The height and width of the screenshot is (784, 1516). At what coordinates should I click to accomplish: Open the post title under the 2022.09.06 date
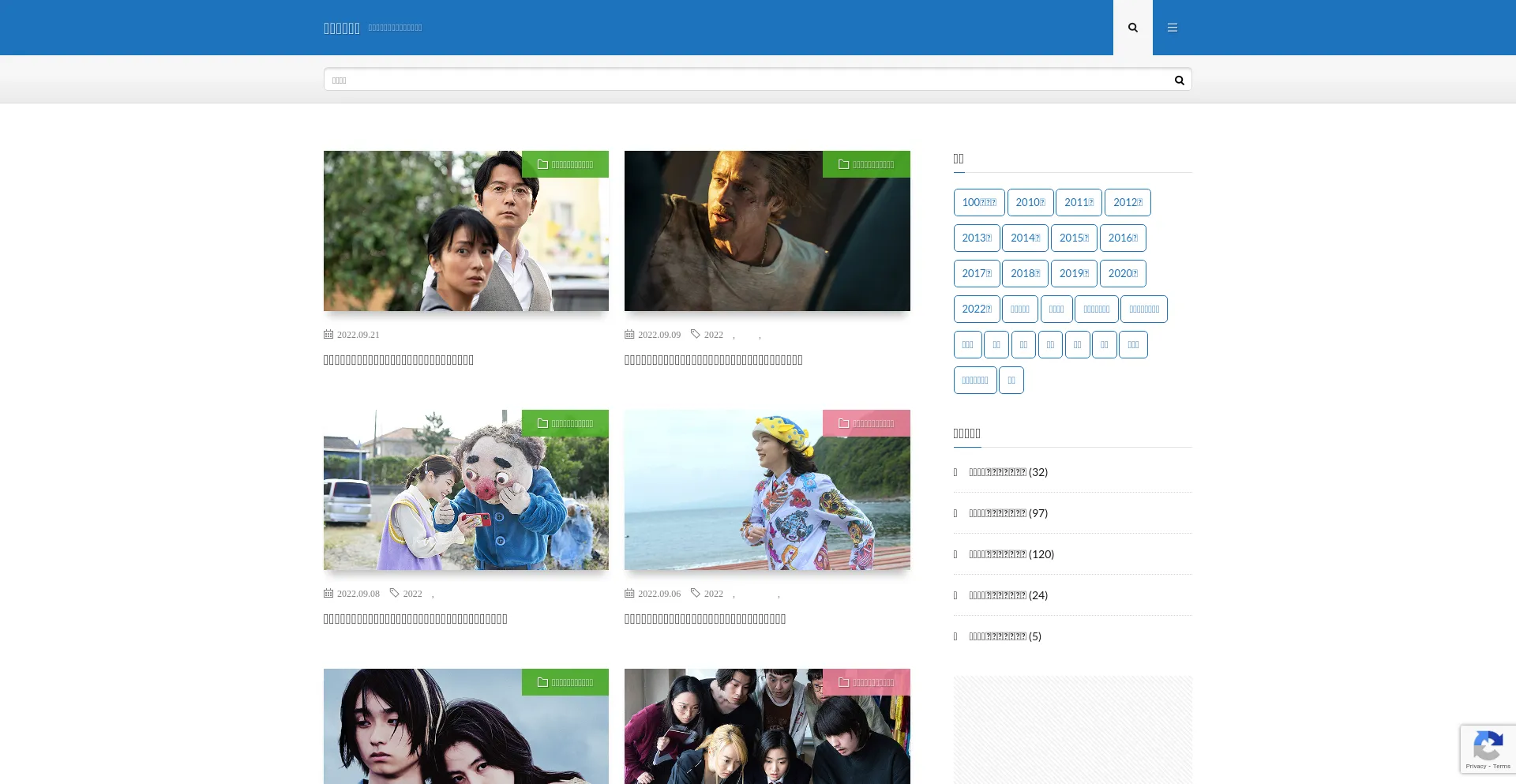point(705,619)
